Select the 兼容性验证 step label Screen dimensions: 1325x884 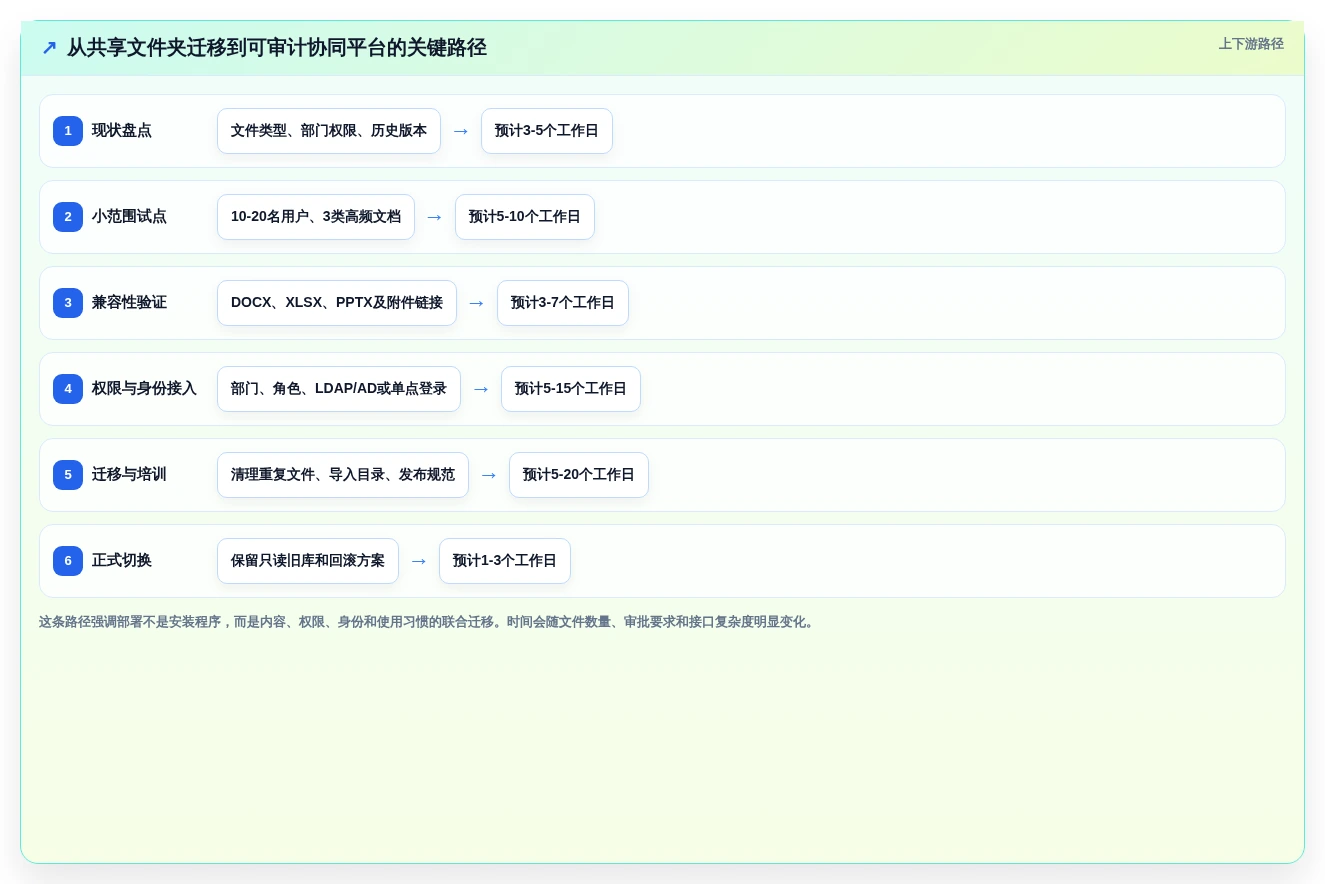tap(129, 303)
